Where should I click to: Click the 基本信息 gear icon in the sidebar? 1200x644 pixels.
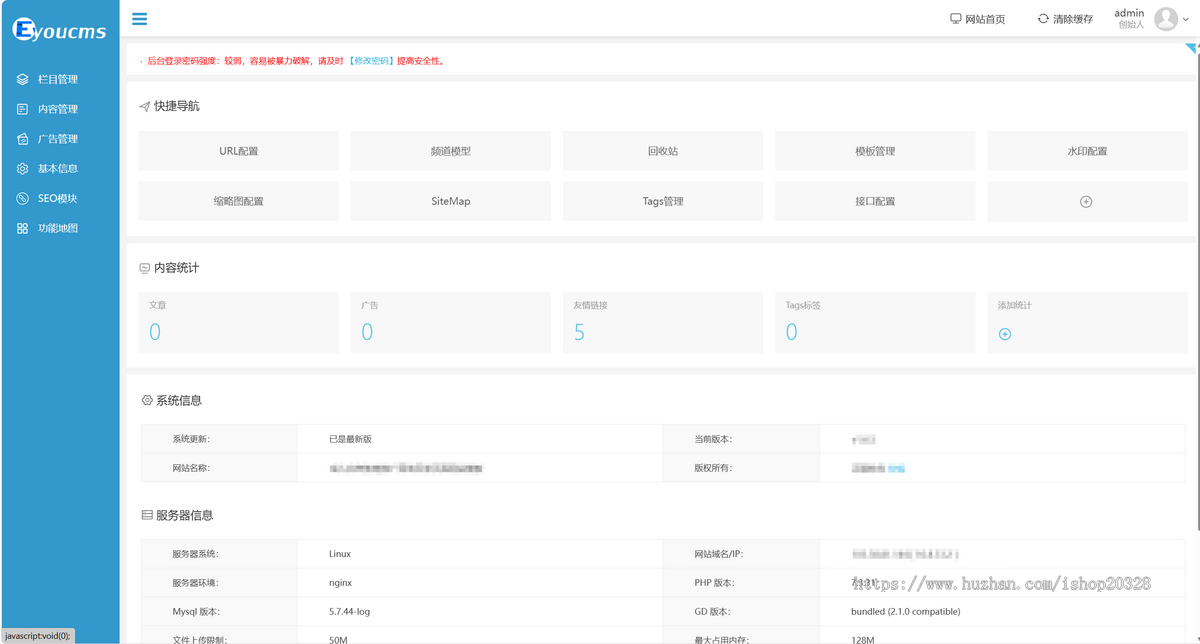coord(22,169)
